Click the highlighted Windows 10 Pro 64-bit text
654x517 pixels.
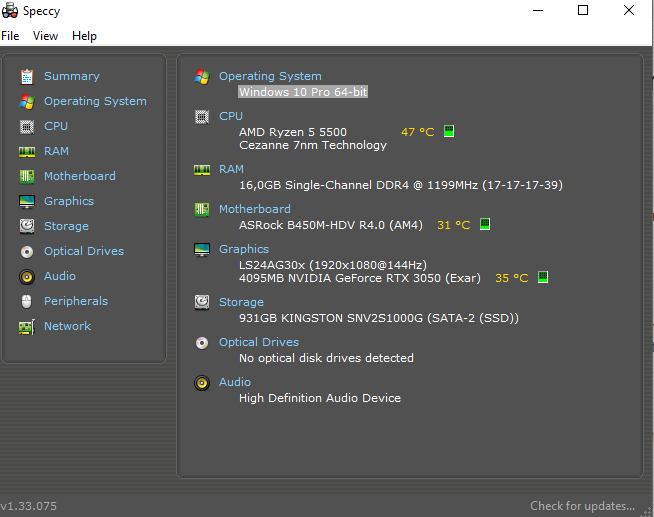pyautogui.click(x=303, y=92)
